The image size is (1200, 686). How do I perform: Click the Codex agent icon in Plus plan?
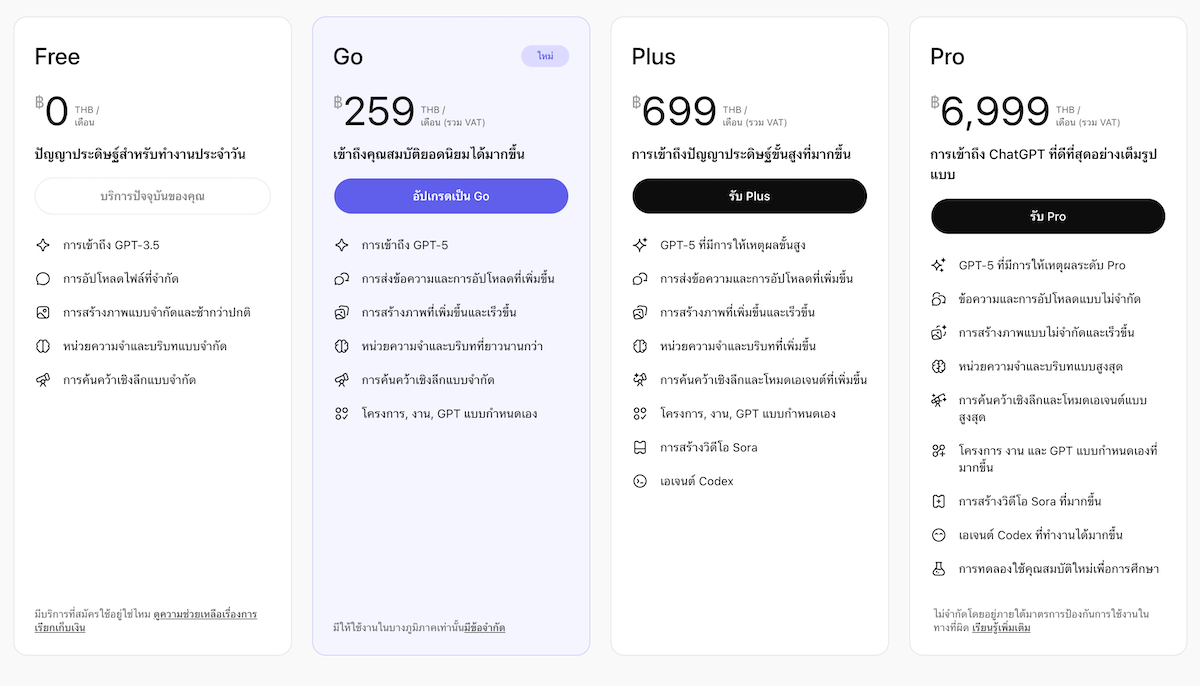(640, 481)
